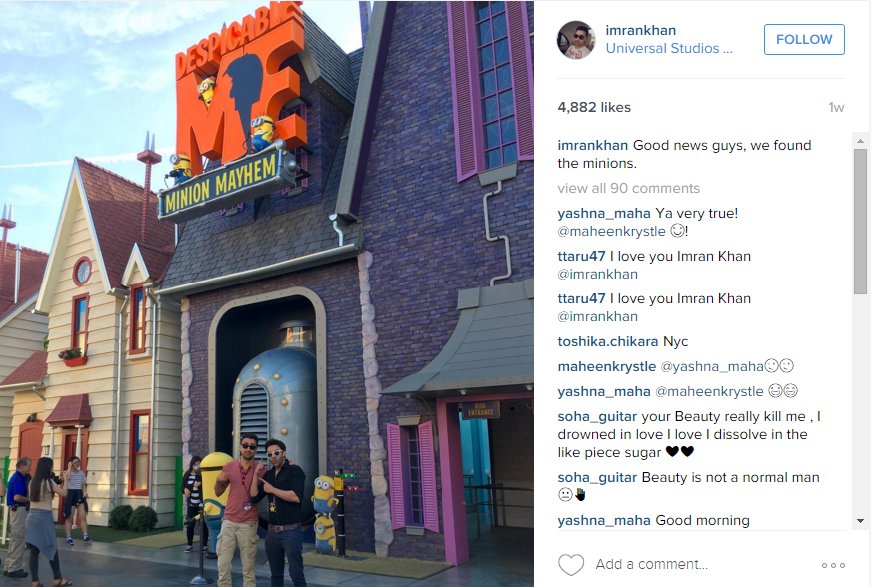Click the Add a comment field
The image size is (872, 587).
point(651,564)
